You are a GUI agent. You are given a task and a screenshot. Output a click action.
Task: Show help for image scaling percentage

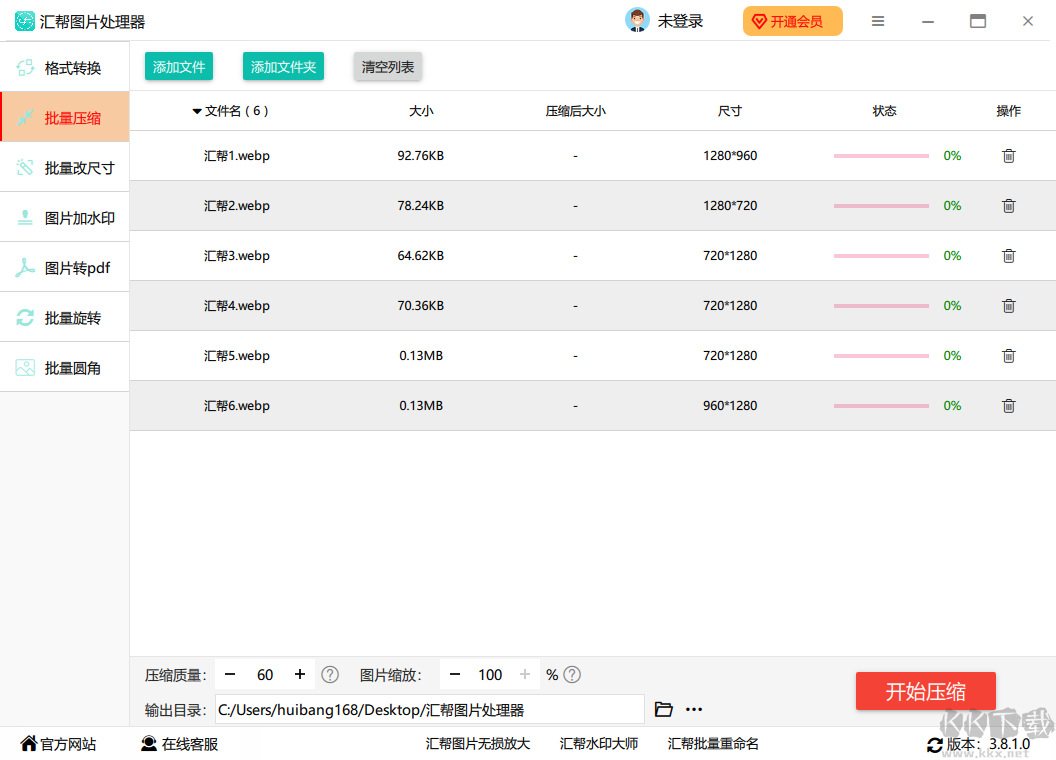572,675
